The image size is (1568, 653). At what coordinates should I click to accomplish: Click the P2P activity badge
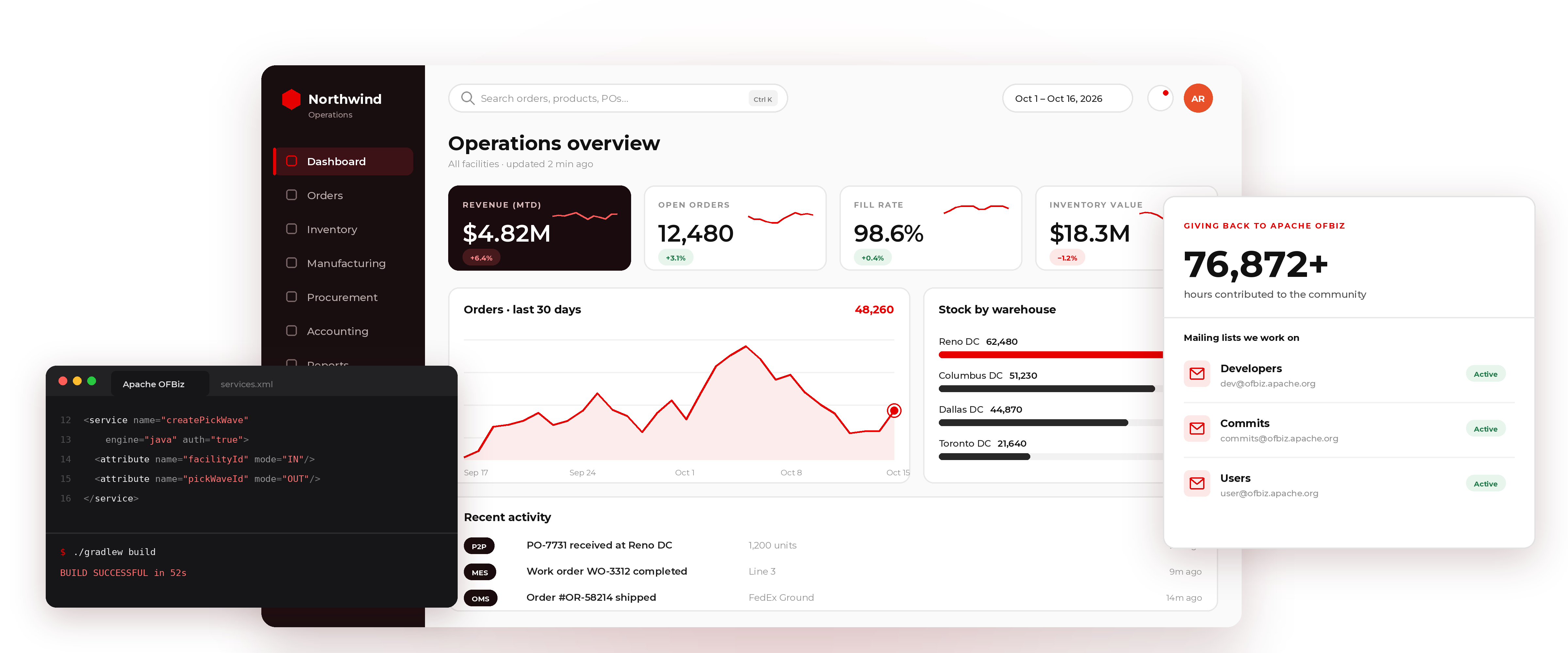click(x=479, y=546)
